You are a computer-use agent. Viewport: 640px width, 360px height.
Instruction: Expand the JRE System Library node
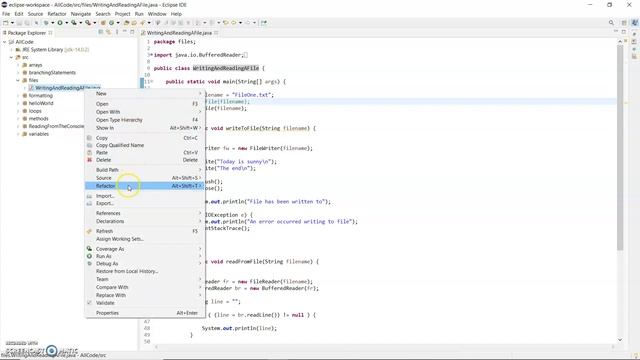[x=11, y=50]
